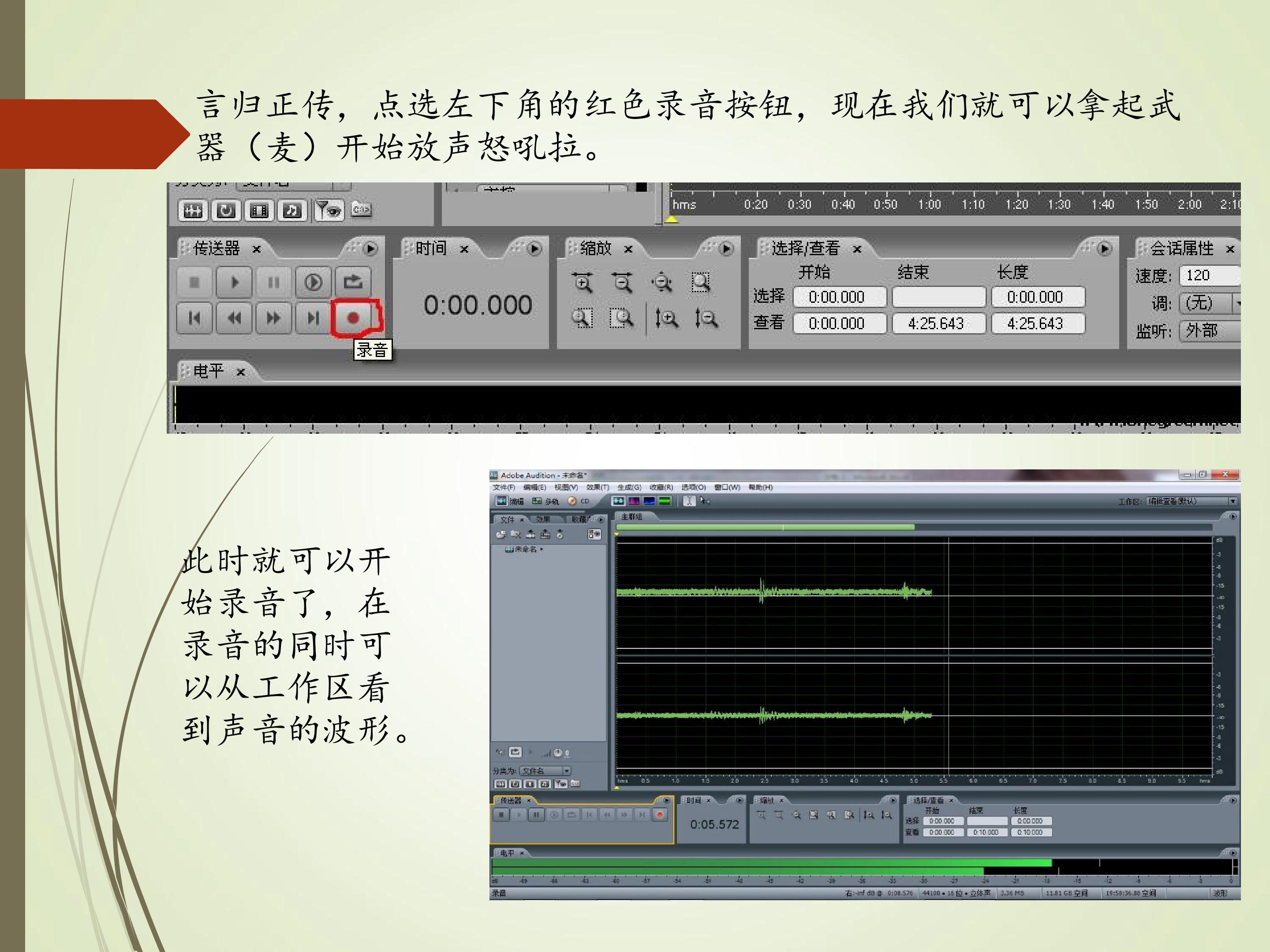Screen dimensions: 1270x952
Task: Click zoom to selection icon in upper 缩放 panel
Action: point(701,283)
